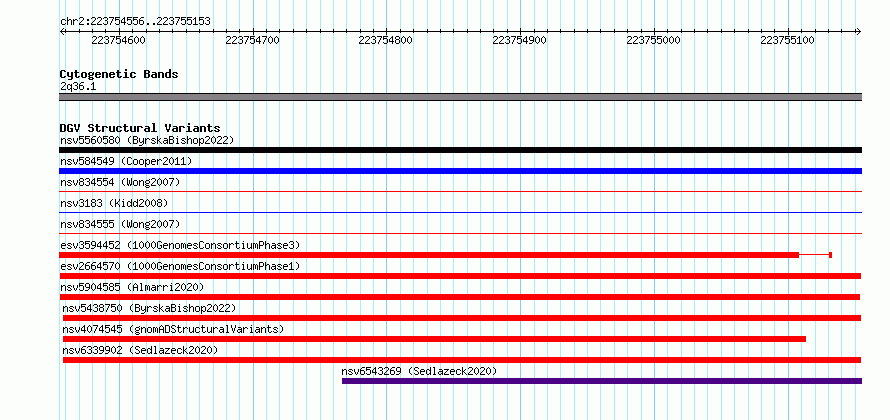
Task: Open esv3594452 (1000GenomesConsortiumPhase3) label
Action: pos(180,245)
